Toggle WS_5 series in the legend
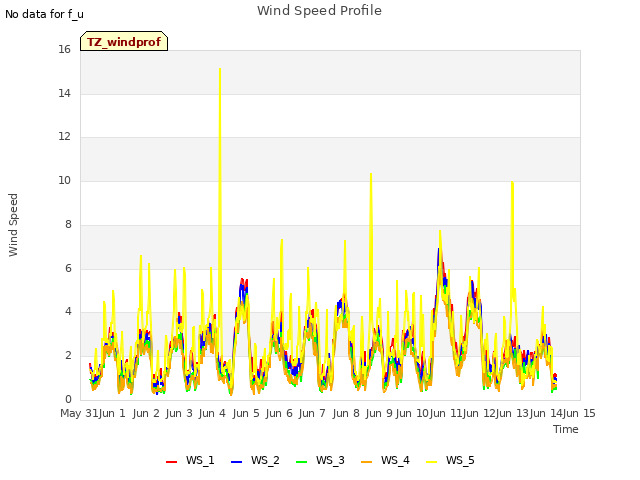Screen dimensions: 640x480 pyautogui.click(x=450, y=461)
